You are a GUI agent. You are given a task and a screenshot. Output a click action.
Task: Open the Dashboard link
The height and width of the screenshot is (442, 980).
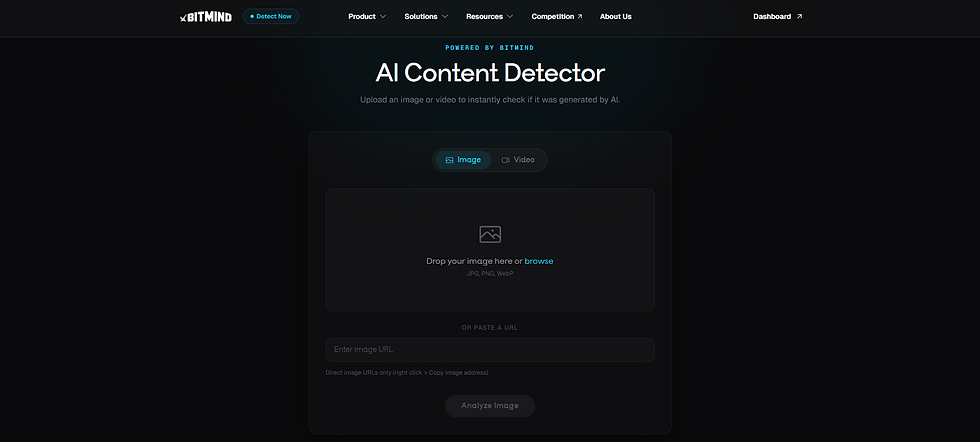pyautogui.click(x=772, y=17)
